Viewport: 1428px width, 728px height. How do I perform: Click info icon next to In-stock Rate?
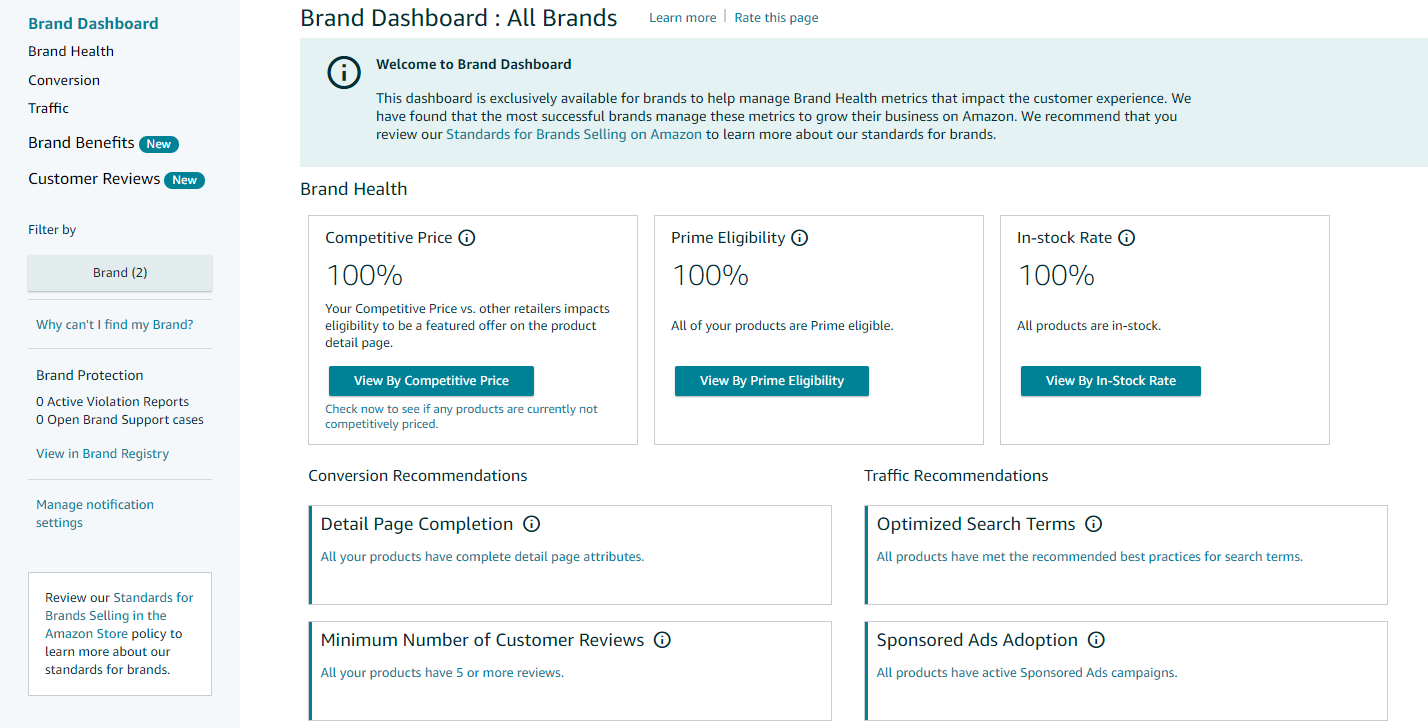[x=1126, y=238]
